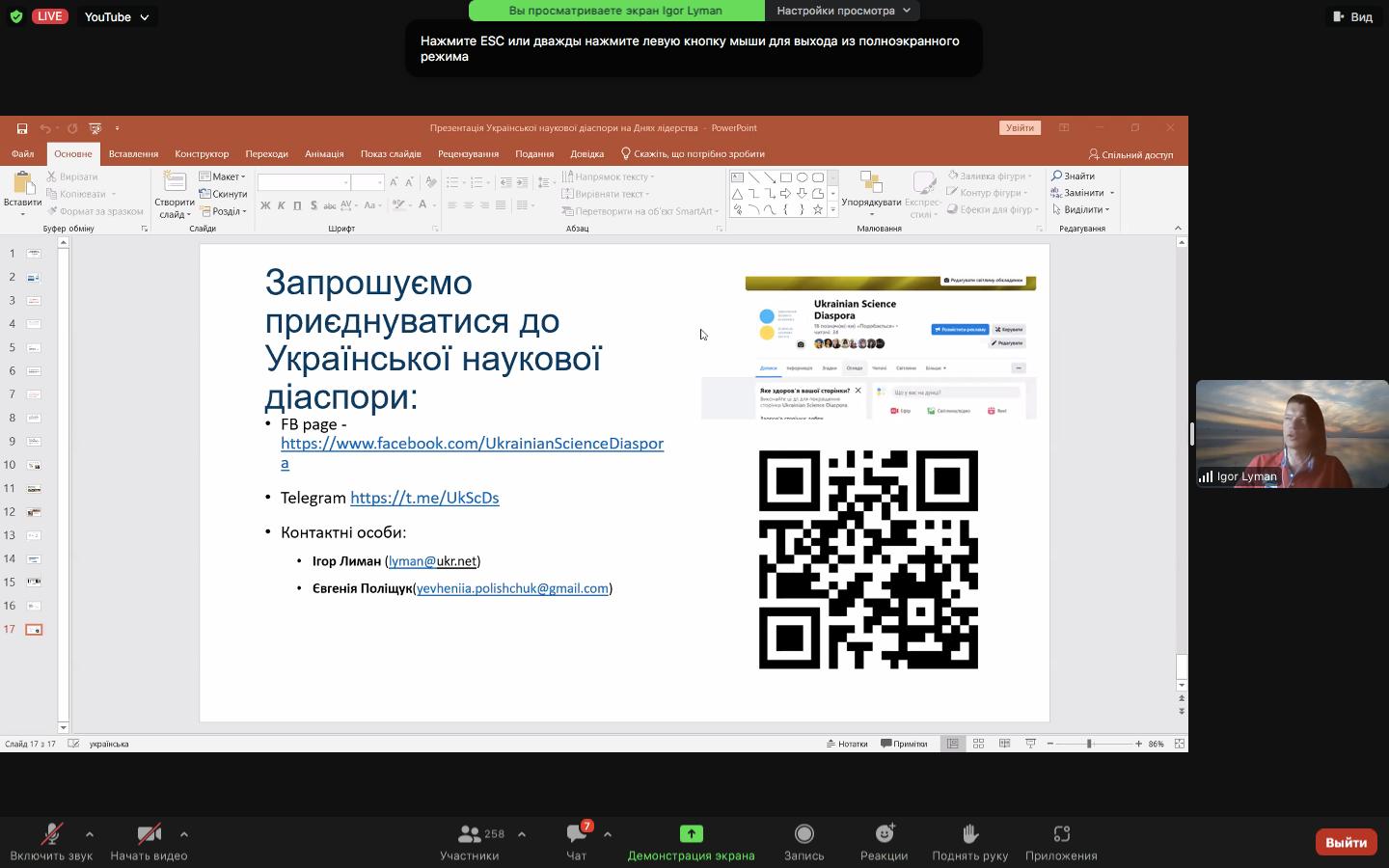
Task: Click the Share Screen green icon
Action: coord(691,834)
